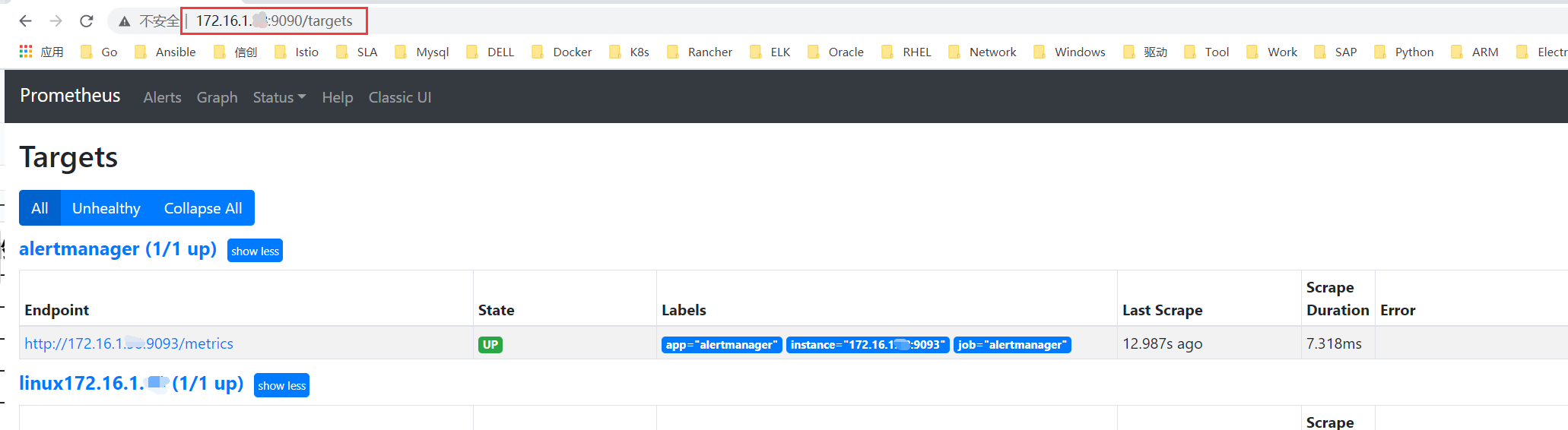
Task: Collapse the linux172.16.1 section with show less
Action: [x=281, y=386]
